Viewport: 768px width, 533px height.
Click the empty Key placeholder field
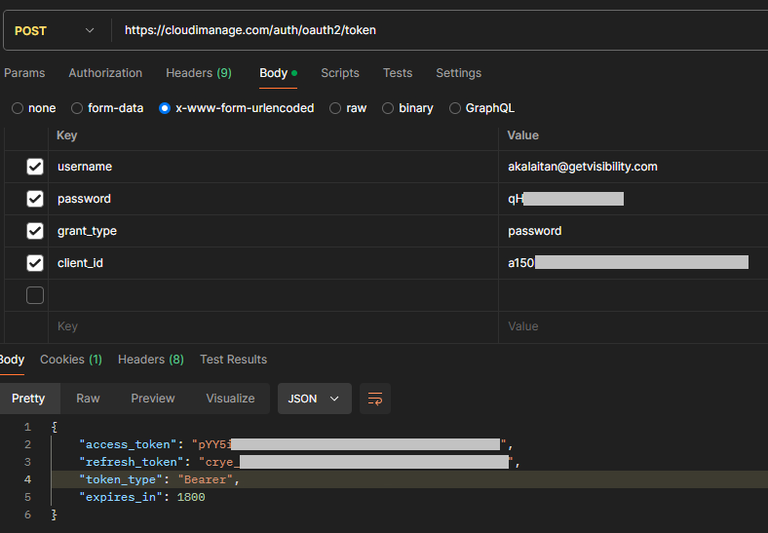tap(270, 327)
